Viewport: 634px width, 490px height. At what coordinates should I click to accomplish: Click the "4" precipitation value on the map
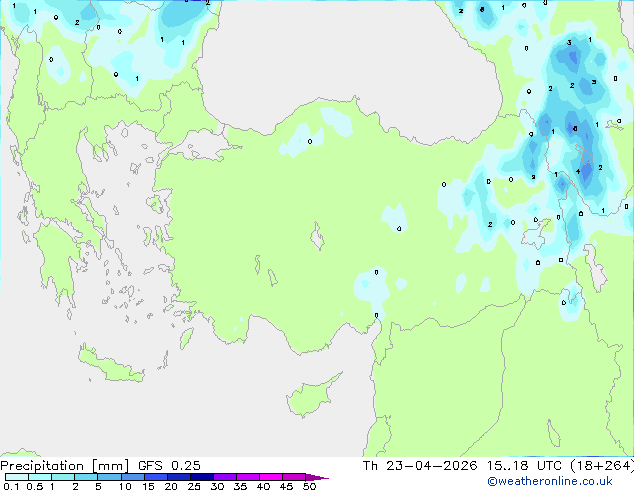578,171
